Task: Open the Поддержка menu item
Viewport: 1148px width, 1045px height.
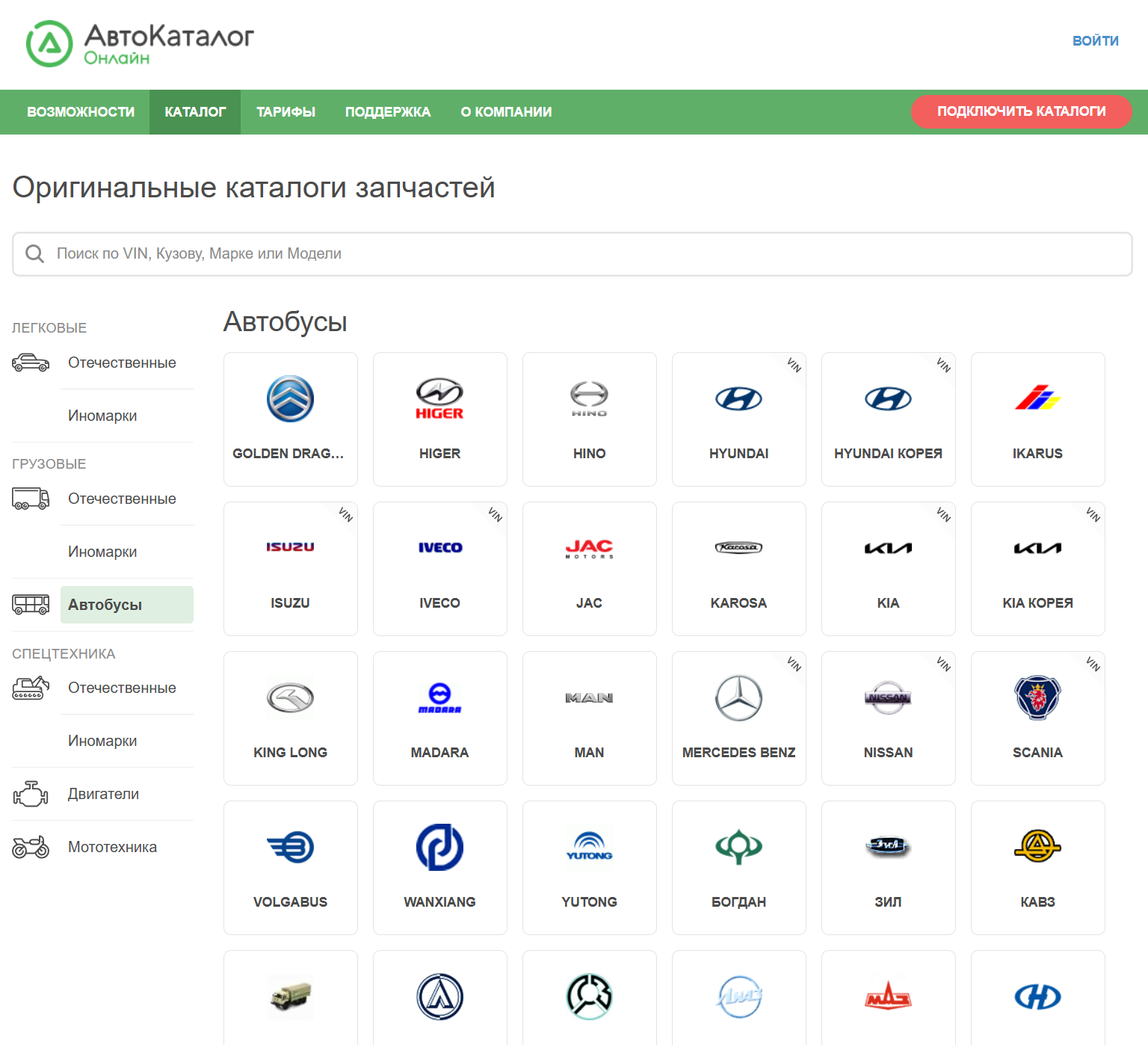Action: point(388,112)
